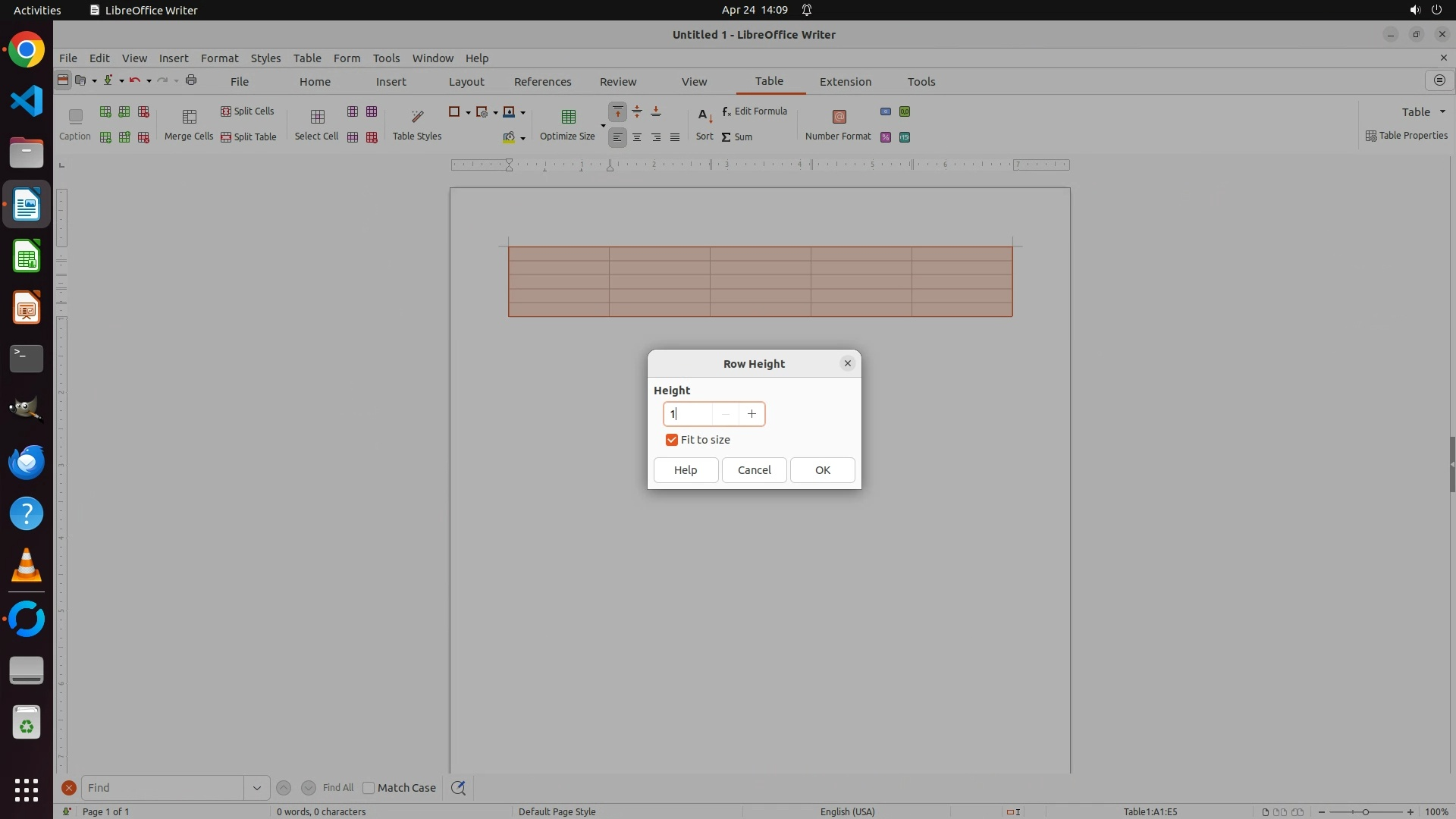Toggle the Align Top button

click(x=618, y=111)
